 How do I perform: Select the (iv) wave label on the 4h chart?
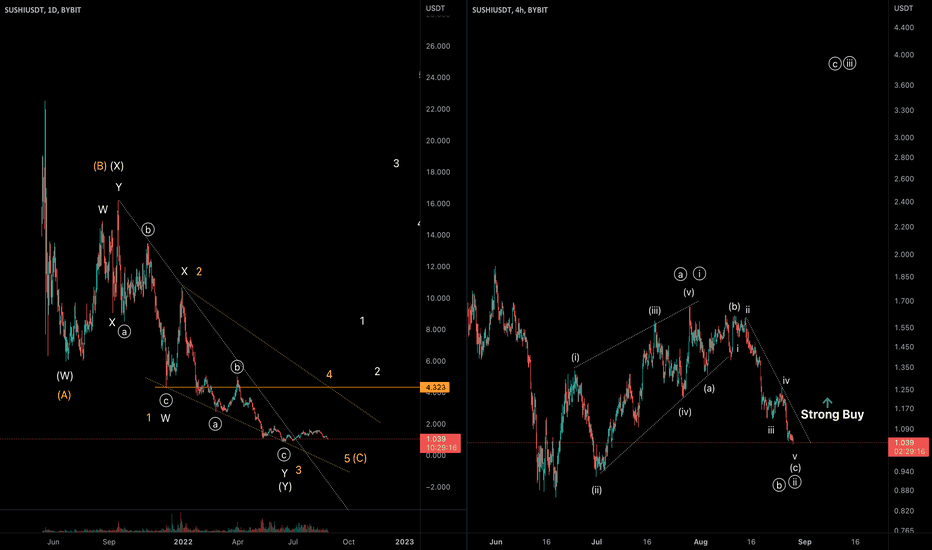(x=685, y=411)
